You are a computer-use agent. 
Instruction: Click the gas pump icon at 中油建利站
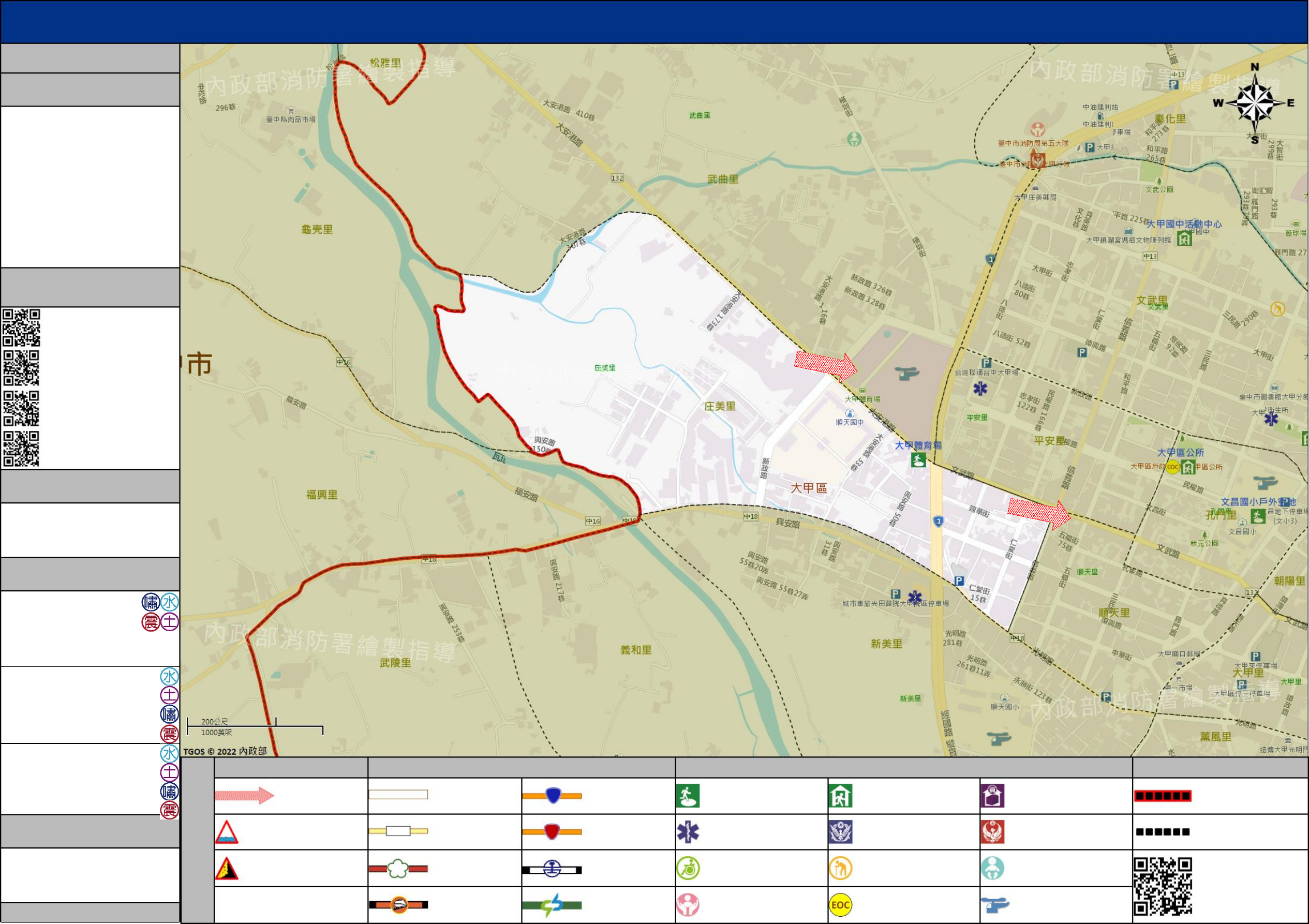click(x=1100, y=116)
